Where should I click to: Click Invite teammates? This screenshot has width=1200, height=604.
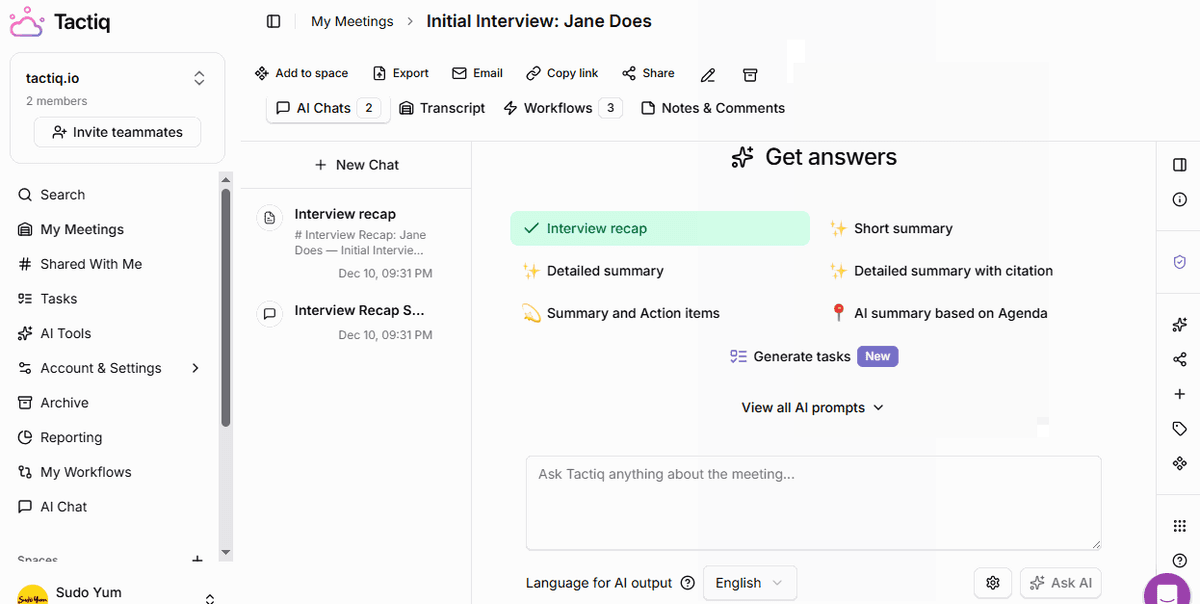117,132
